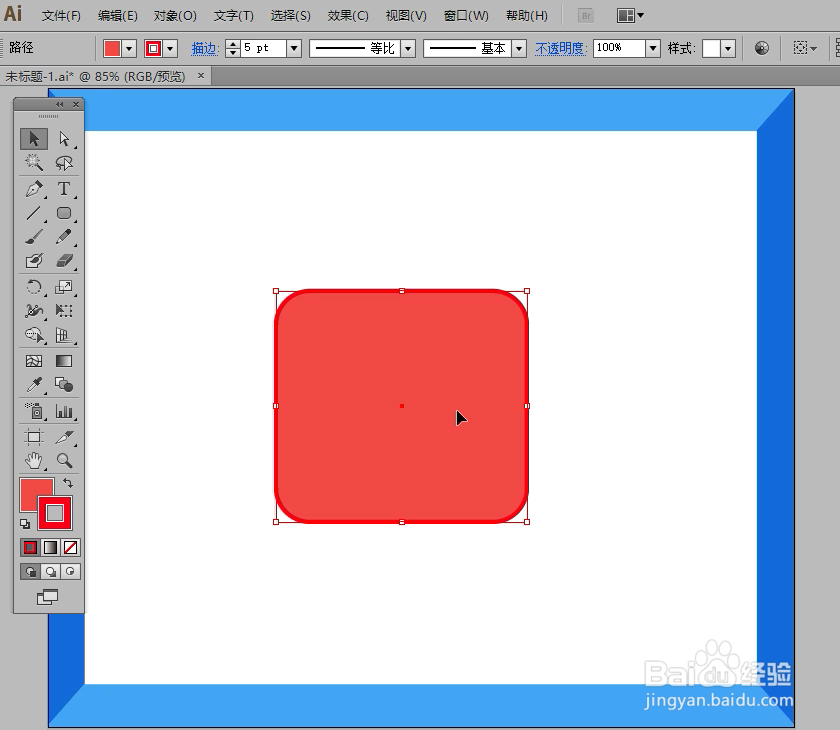Open graphic style 样式 dropdown
Image resolution: width=840 pixels, height=730 pixels.
point(728,49)
